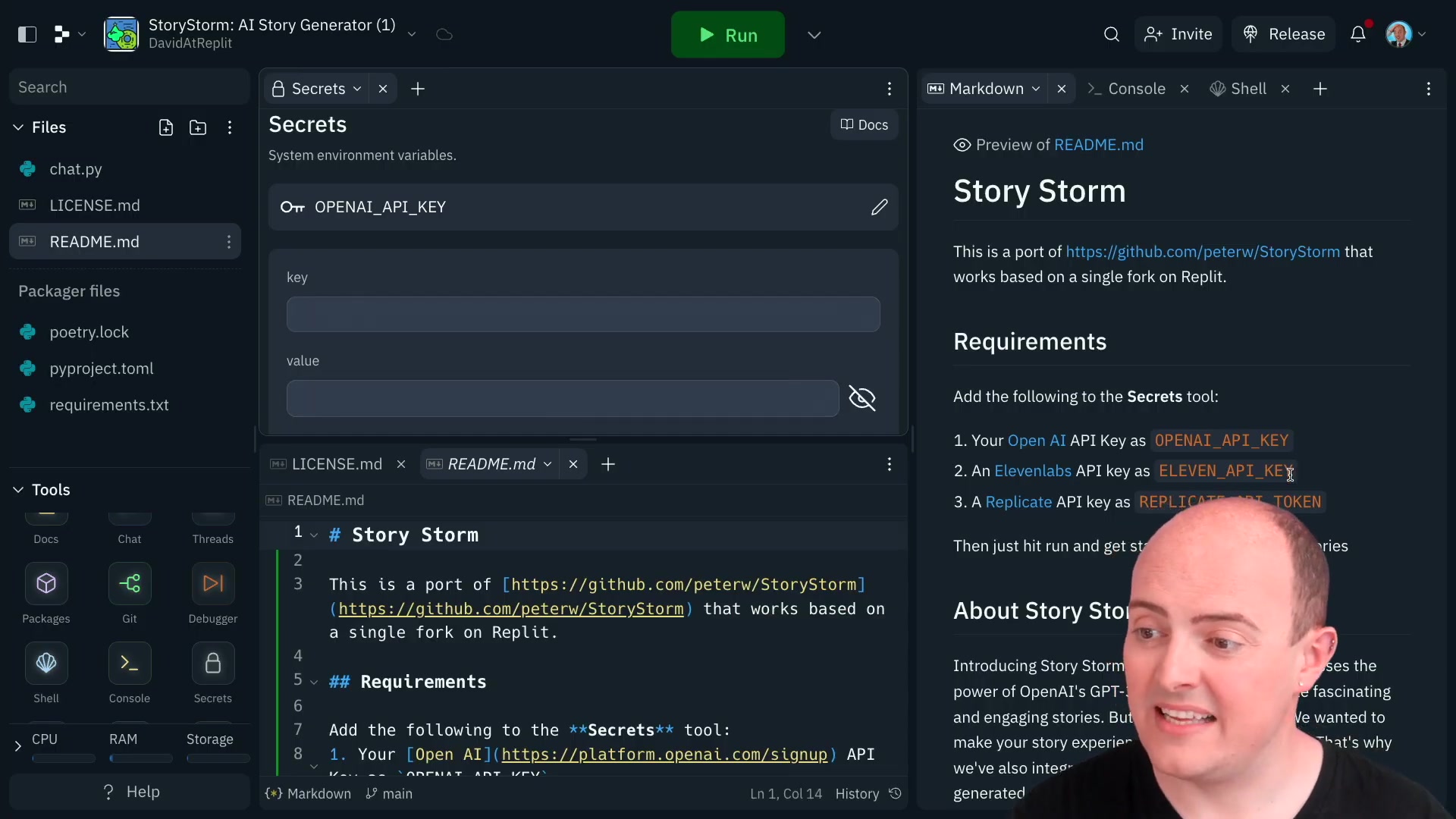Viewport: 1456px width, 819px height.
Task: Open README.md link in preview header
Action: pyautogui.click(x=1099, y=145)
